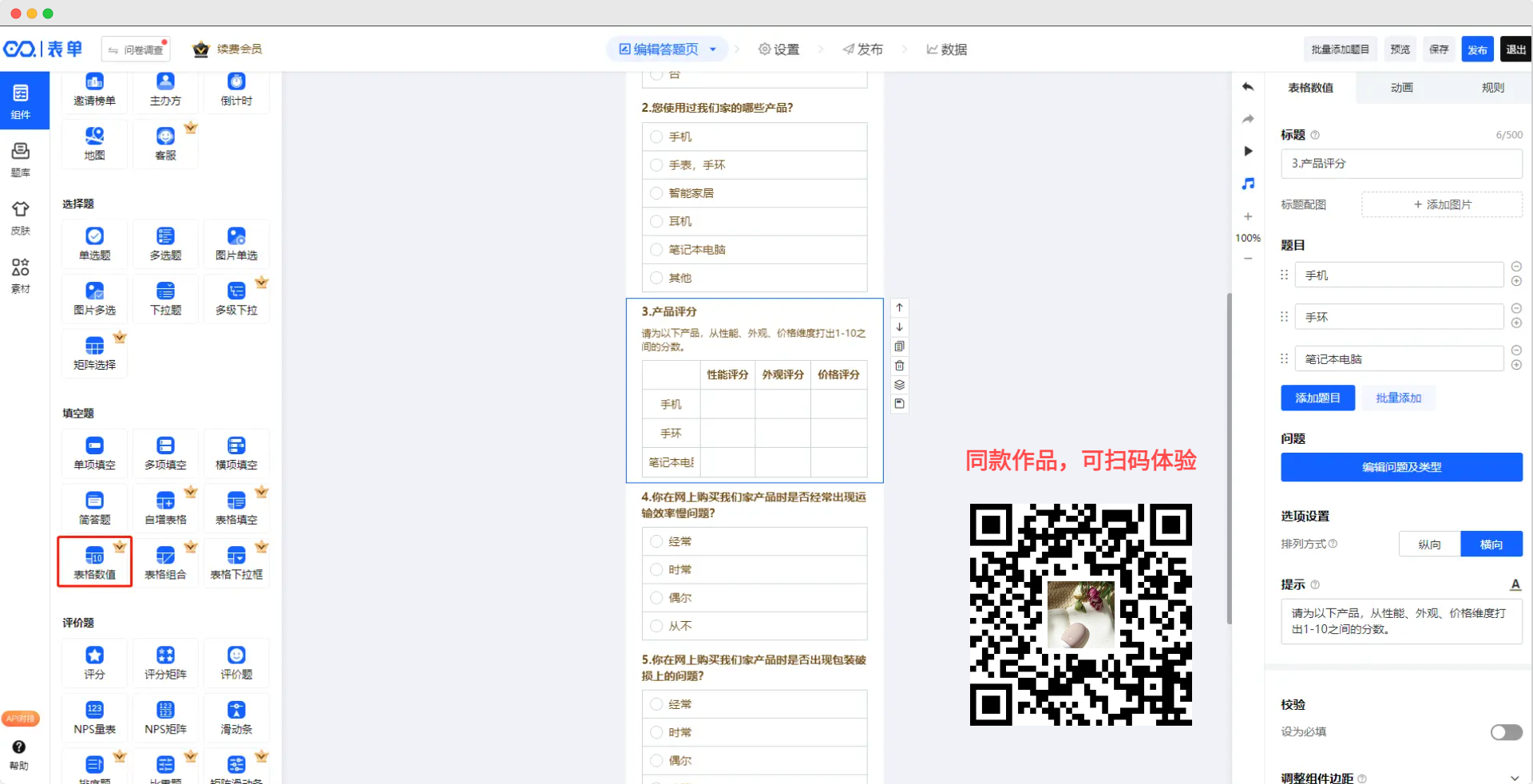Insert a 图片单选 question
Screen dimensions: 1533x784
(236, 244)
